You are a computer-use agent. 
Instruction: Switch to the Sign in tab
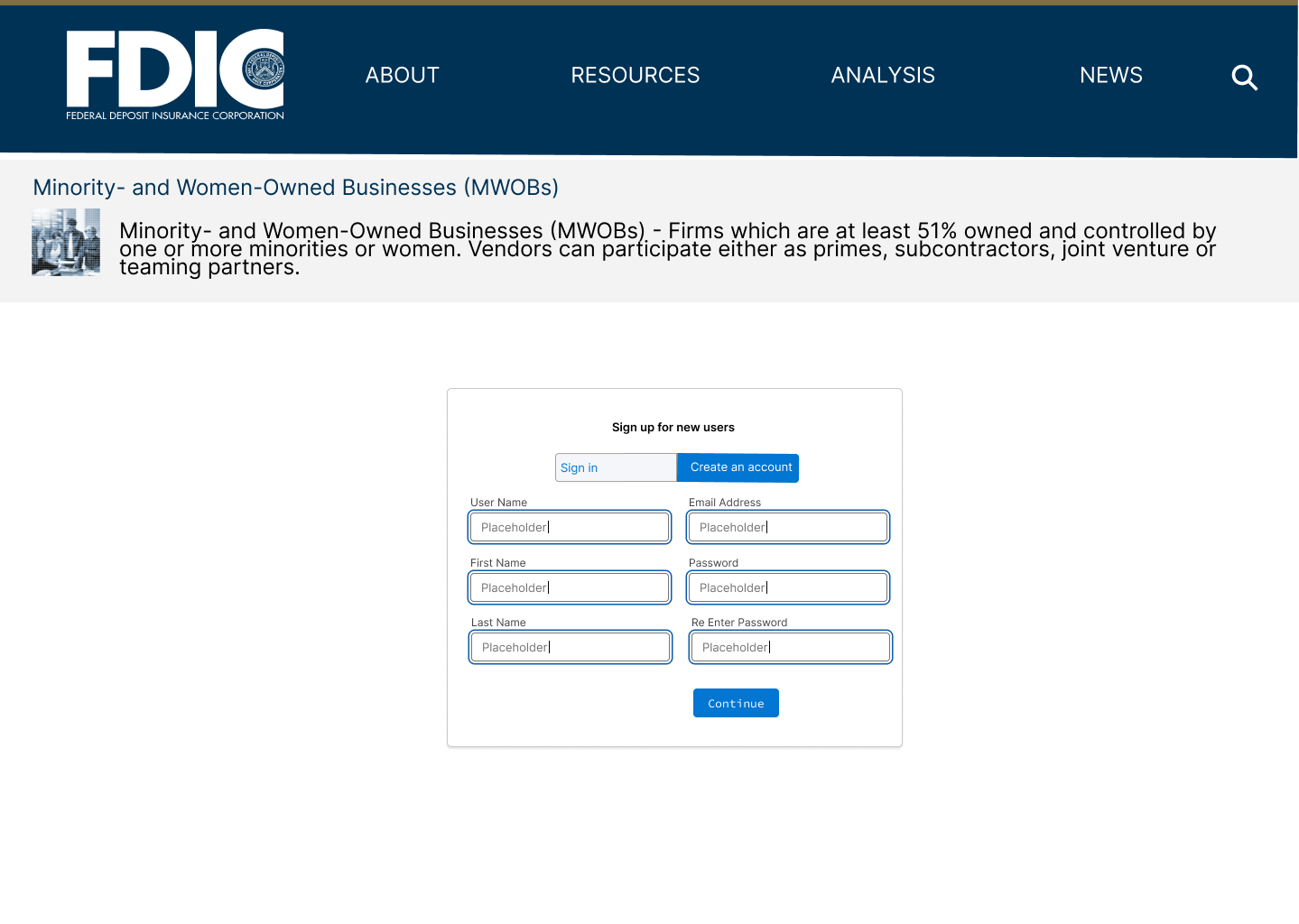(x=616, y=467)
